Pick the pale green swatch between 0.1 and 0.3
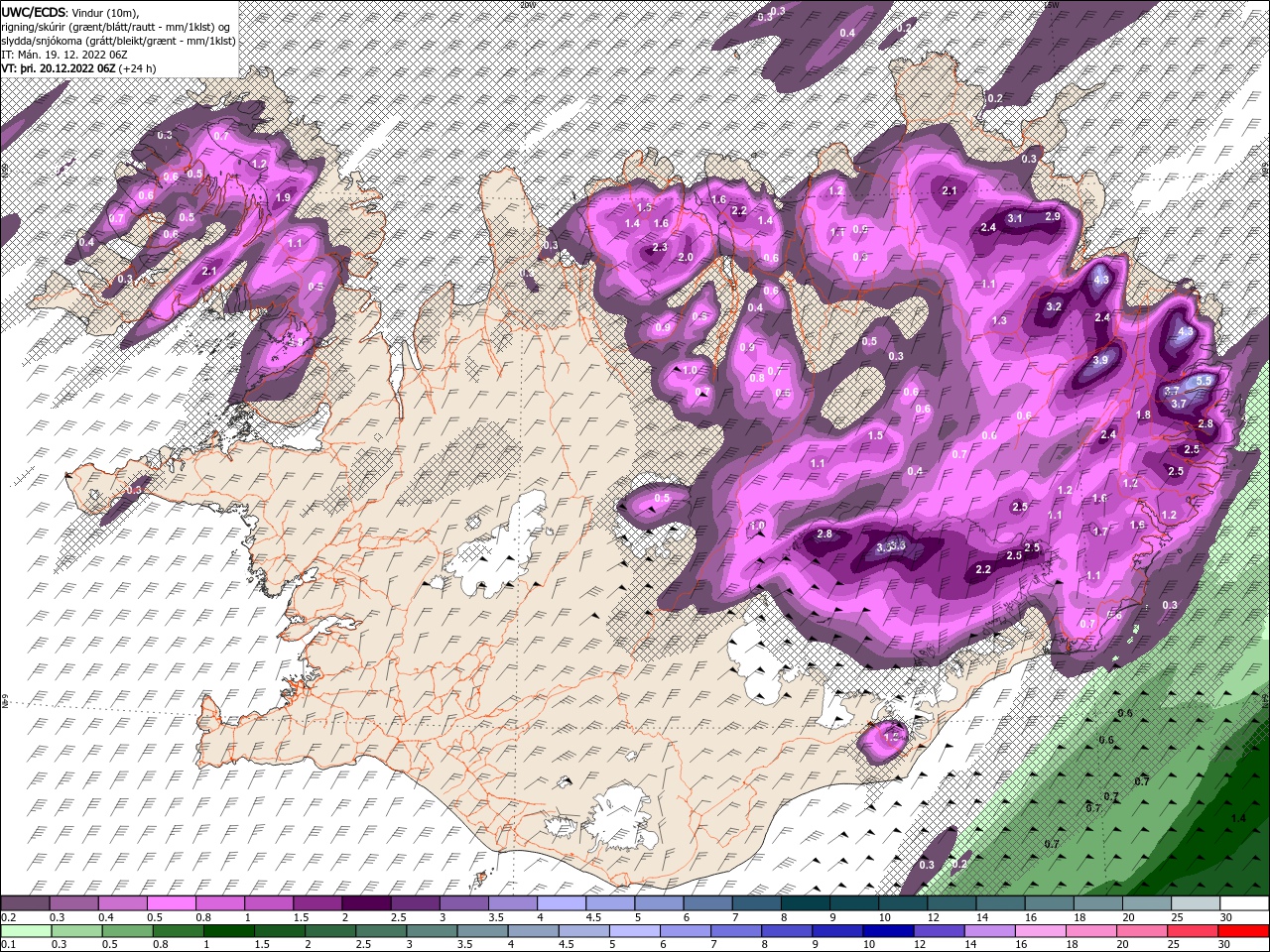Viewport: 1270px width, 952px height. tap(26, 930)
